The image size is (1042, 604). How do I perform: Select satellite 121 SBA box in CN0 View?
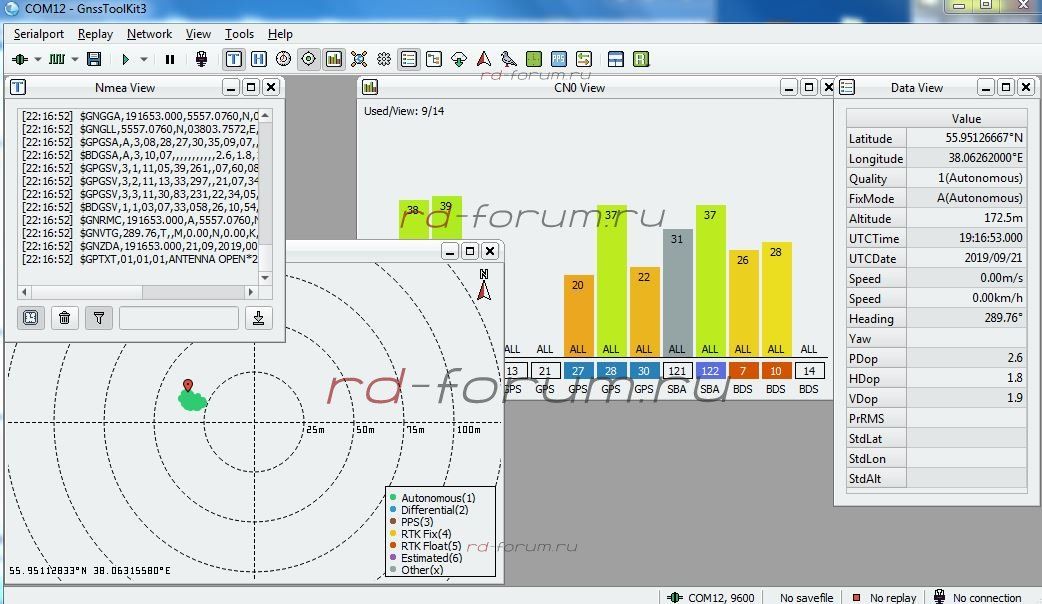pos(677,371)
